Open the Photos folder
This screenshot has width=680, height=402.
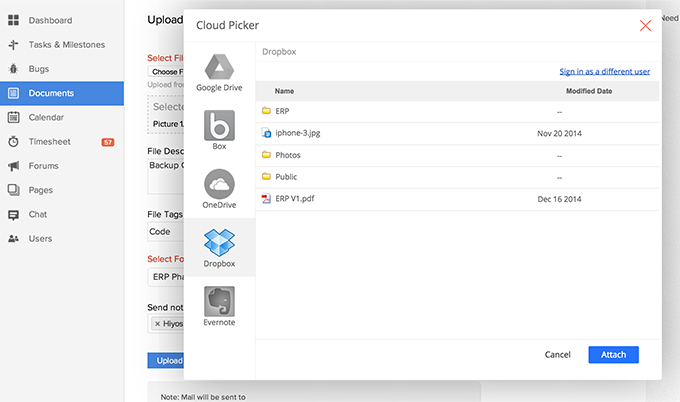pos(287,155)
